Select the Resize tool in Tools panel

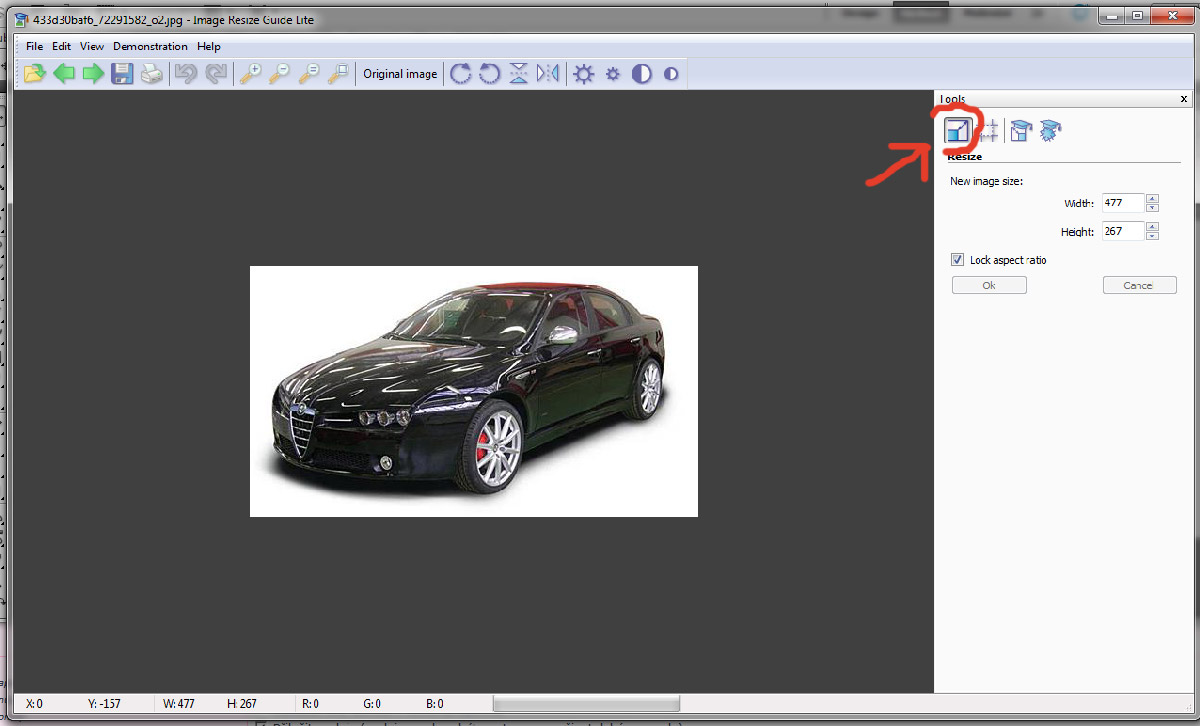pos(958,130)
